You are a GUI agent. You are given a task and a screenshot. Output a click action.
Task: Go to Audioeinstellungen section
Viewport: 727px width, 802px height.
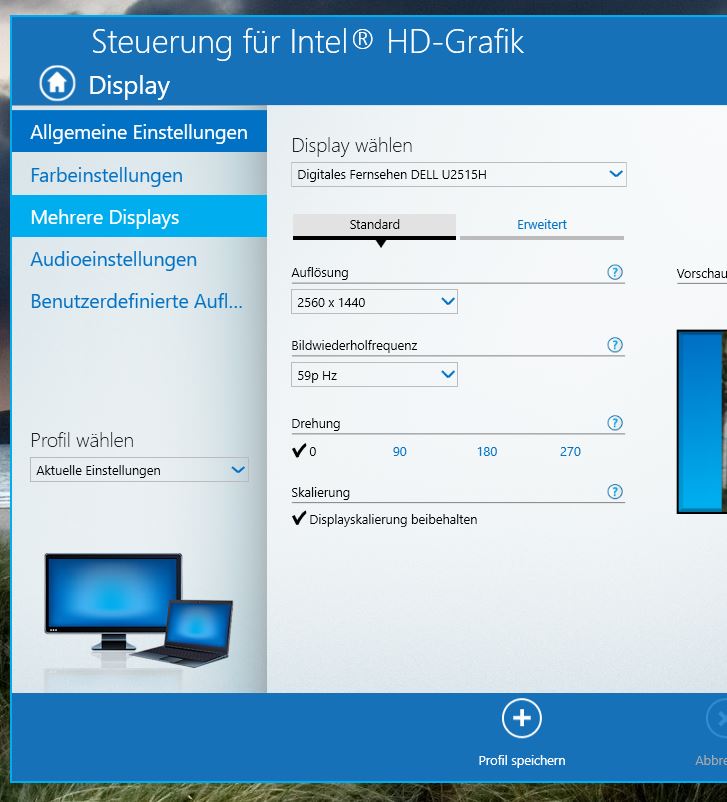pos(114,259)
